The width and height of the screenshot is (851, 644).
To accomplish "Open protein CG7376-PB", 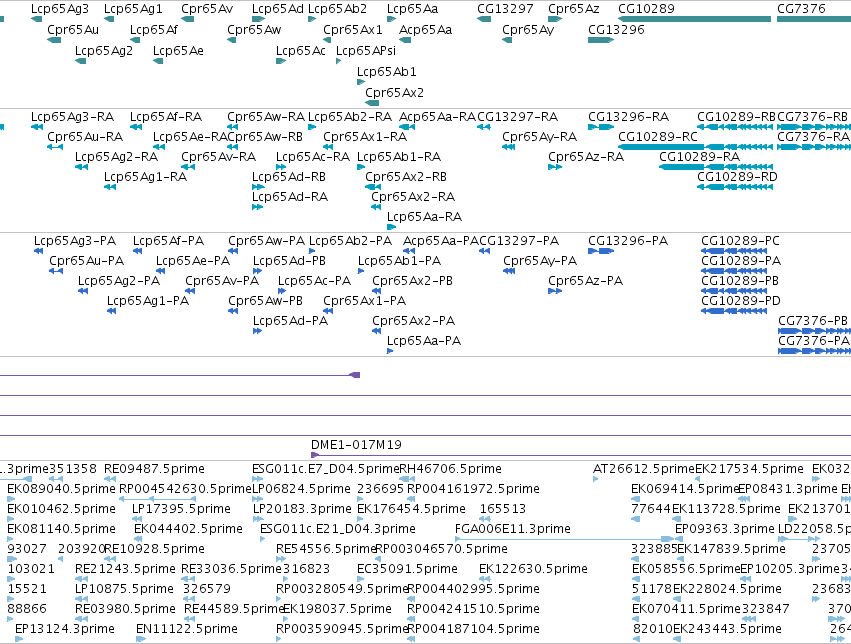I will [812, 322].
